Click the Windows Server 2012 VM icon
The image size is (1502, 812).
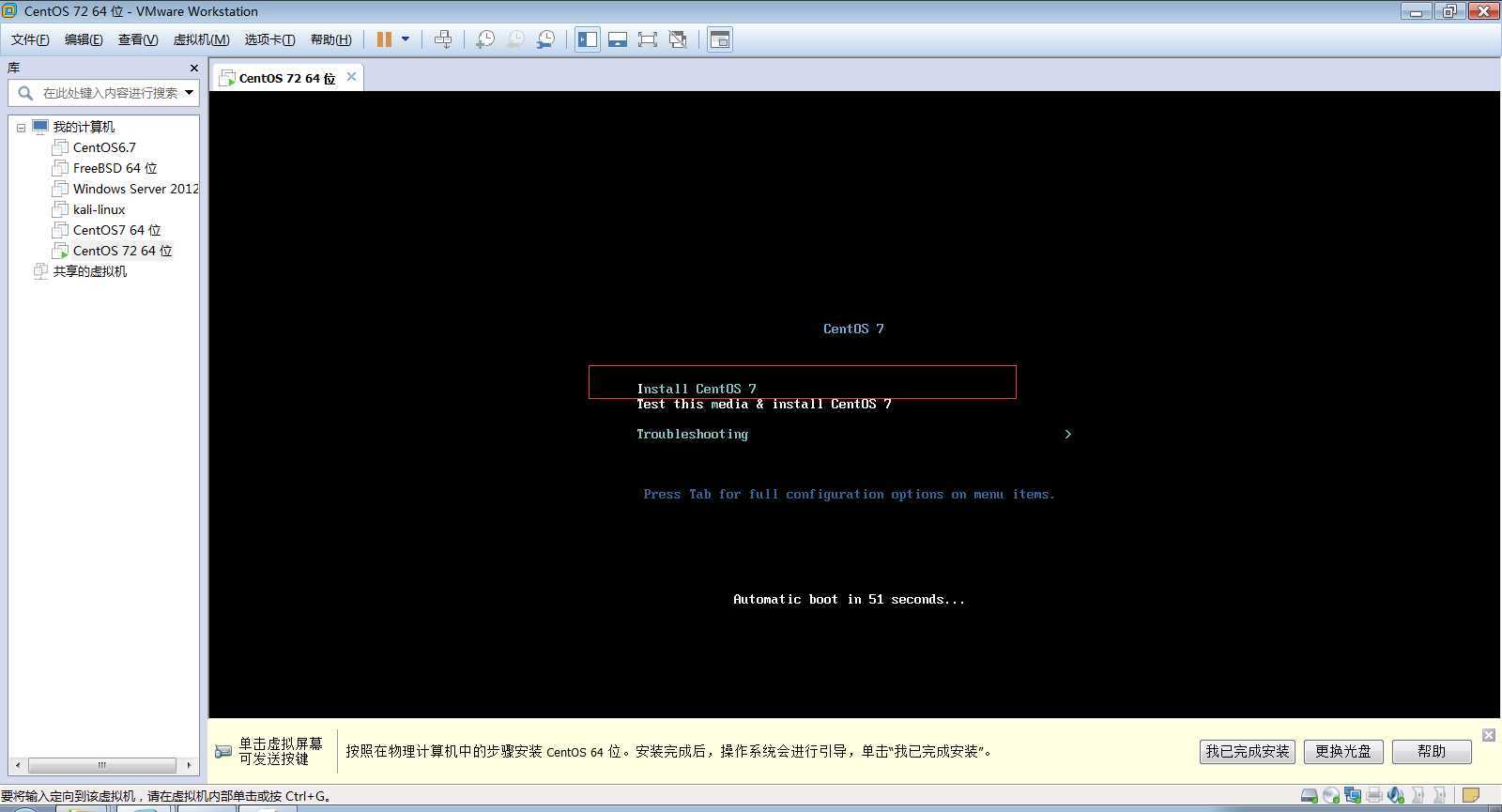pyautogui.click(x=60, y=189)
